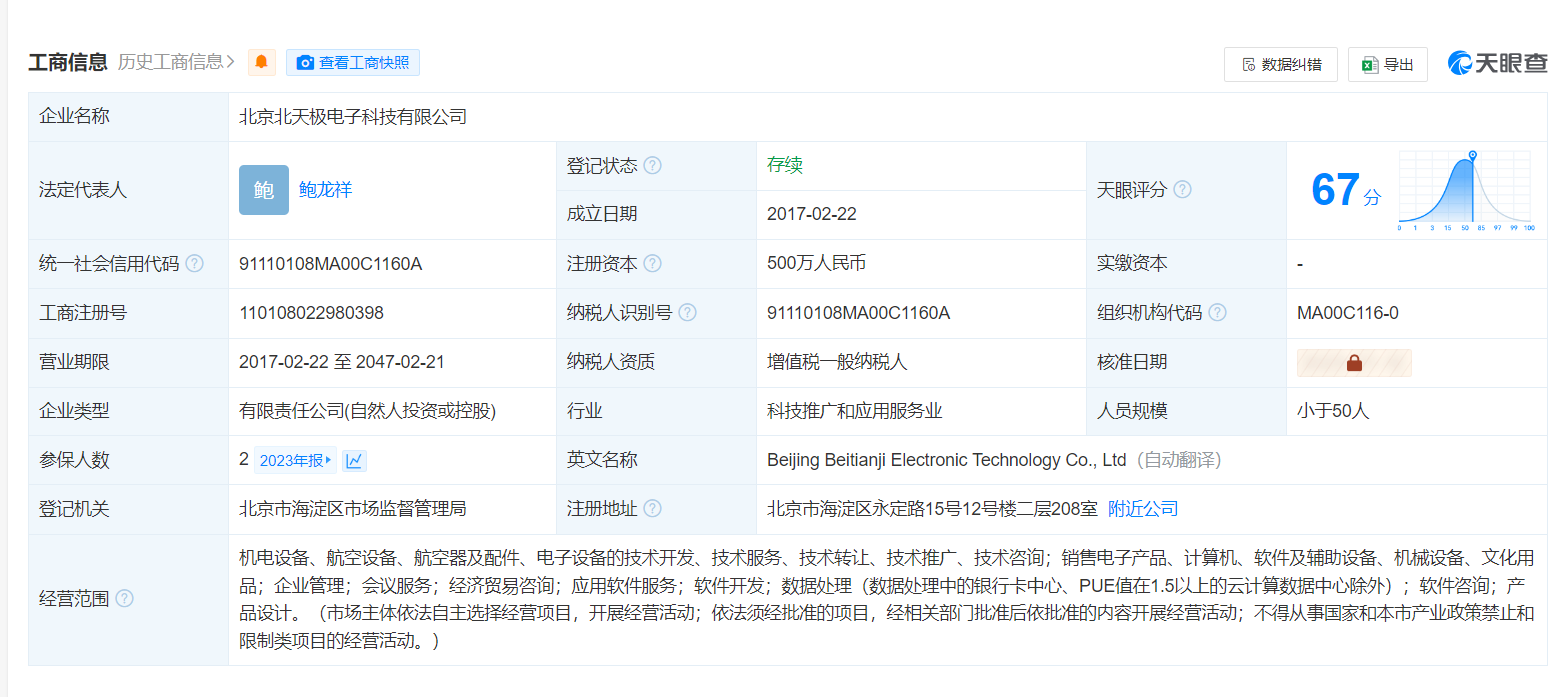Select company name 北京北天极电子科技有限公司
The height and width of the screenshot is (697, 1562).
[x=353, y=117]
